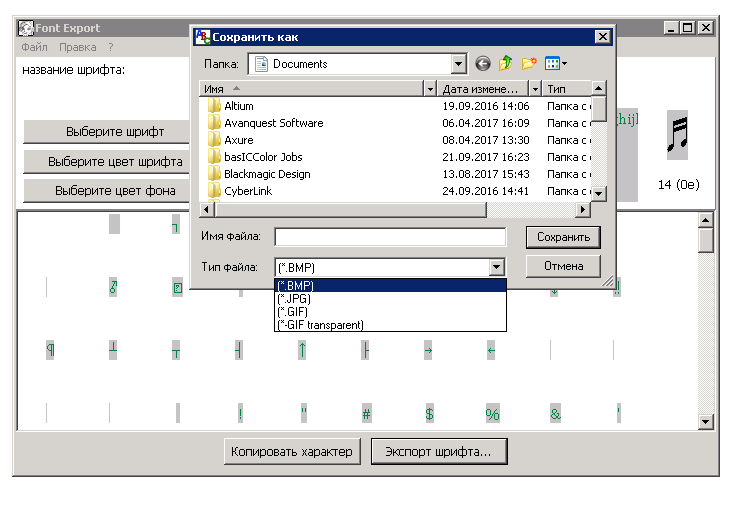Screen dimensions: 735x509
Task: Select the ampersand glyph
Action: [555, 413]
